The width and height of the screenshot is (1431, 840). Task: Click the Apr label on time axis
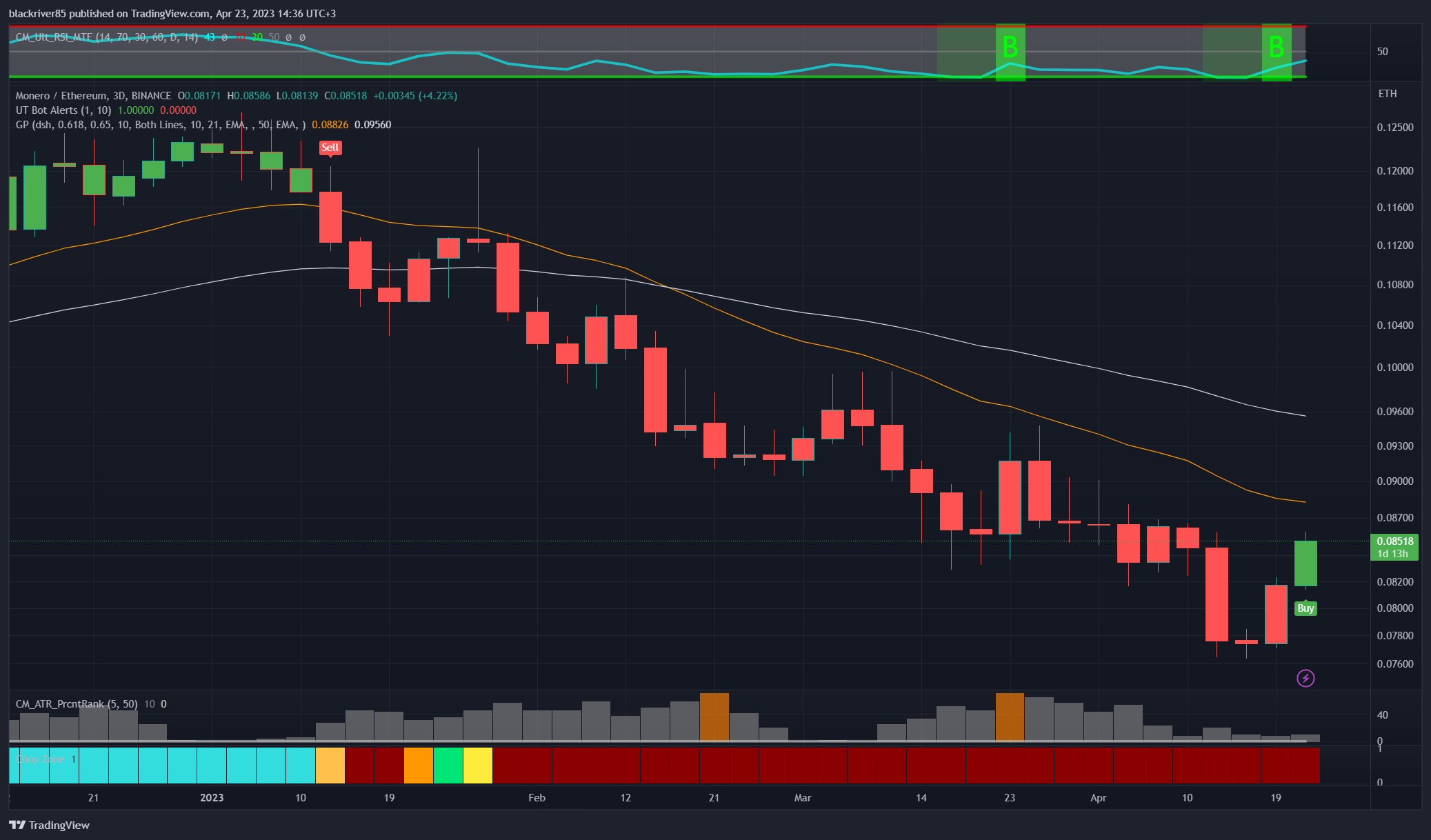point(1099,798)
